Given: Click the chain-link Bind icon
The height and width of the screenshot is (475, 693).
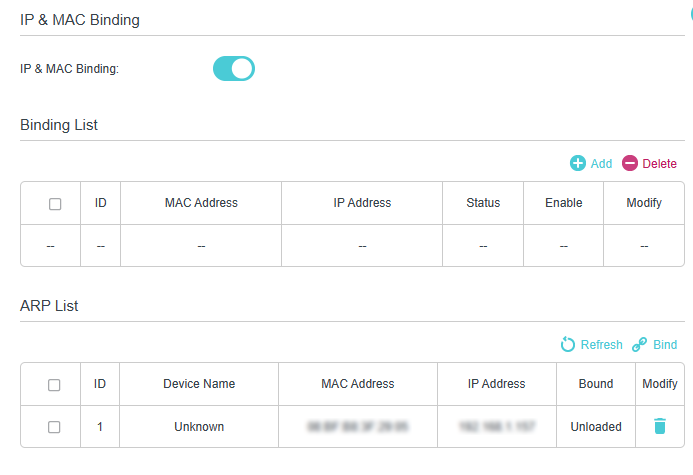Looking at the screenshot, I should point(640,344).
